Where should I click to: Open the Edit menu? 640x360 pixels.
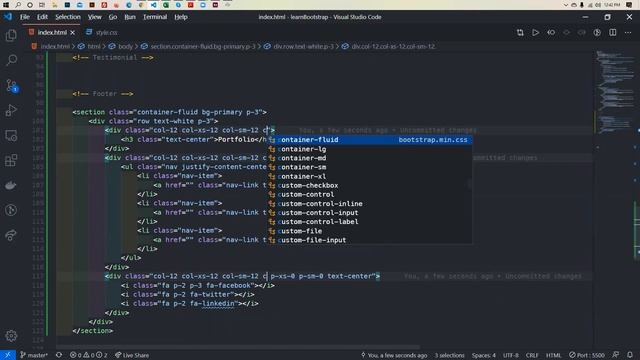[42, 17]
